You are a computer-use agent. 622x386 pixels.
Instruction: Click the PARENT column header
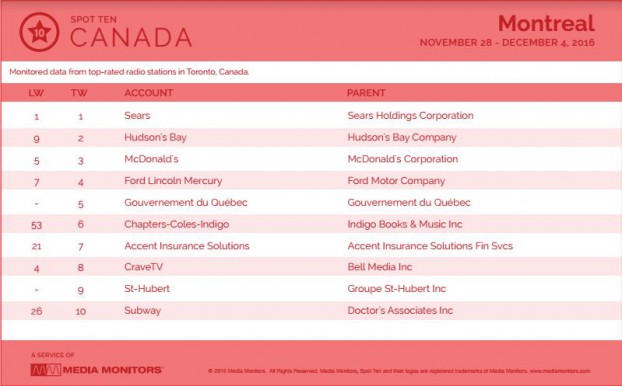(x=366, y=93)
